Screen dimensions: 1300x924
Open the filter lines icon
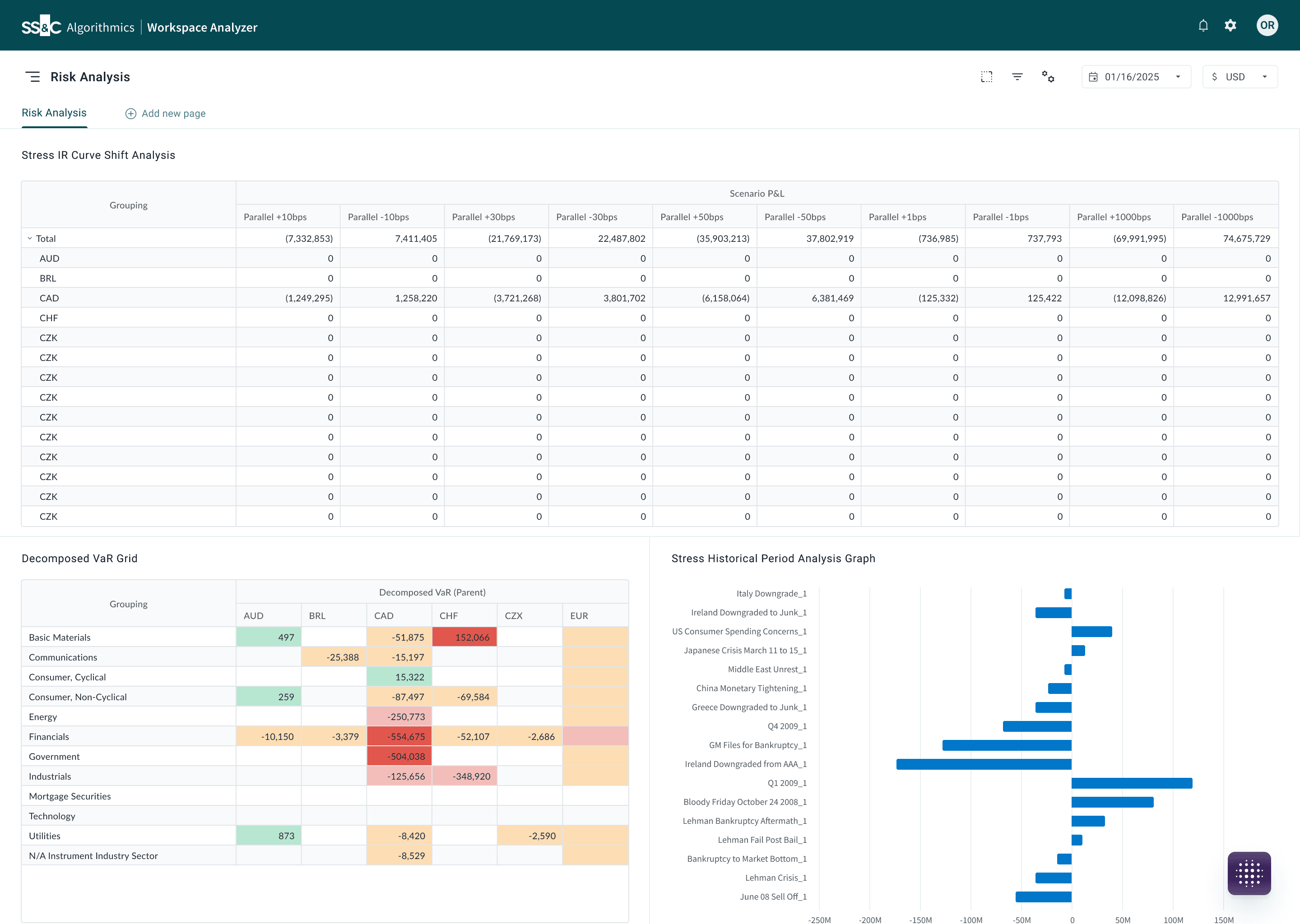click(x=1018, y=77)
